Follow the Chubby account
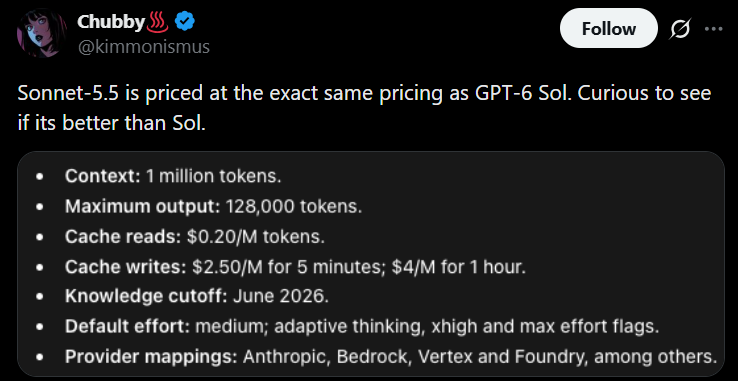The height and width of the screenshot is (381, 738). pos(609,28)
